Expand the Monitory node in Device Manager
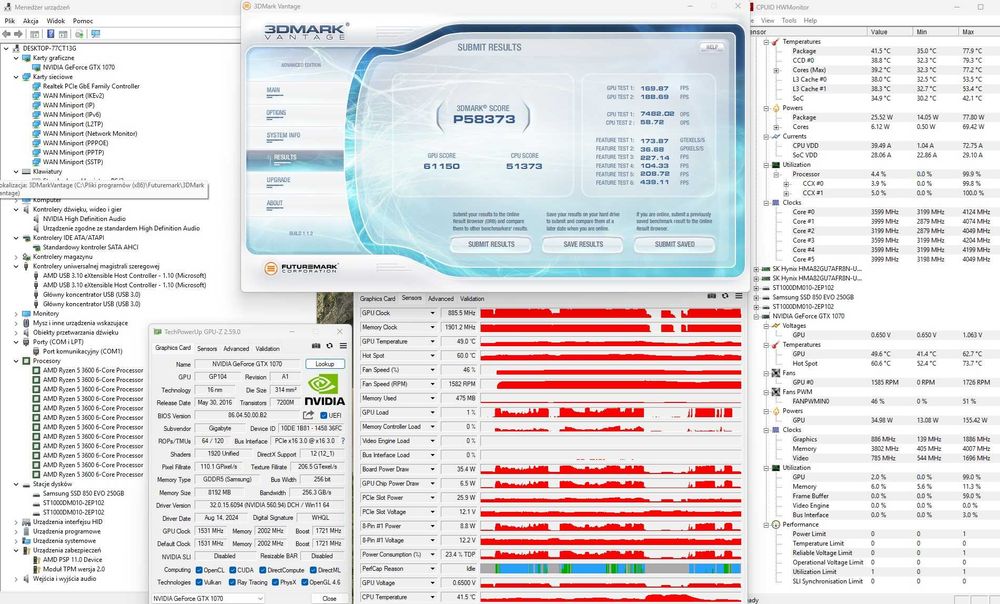The height and width of the screenshot is (604, 1000). (16, 314)
